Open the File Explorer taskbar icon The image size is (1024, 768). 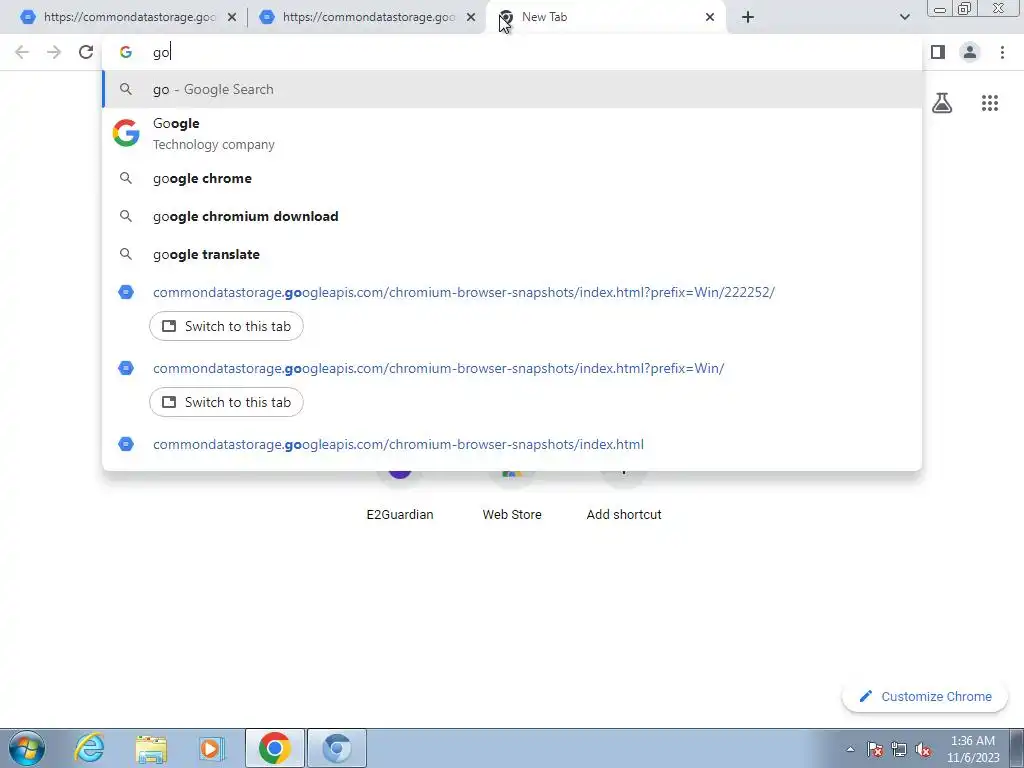tap(151, 748)
